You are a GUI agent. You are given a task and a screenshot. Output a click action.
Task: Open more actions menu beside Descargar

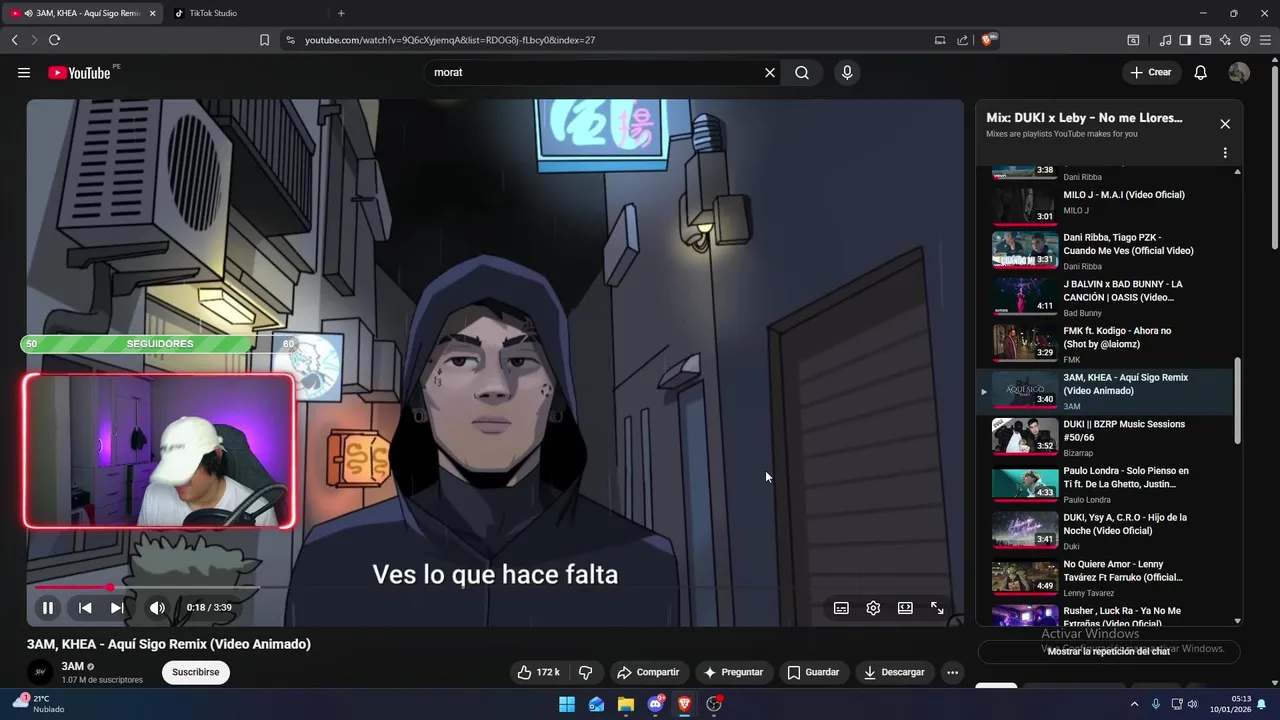tap(952, 673)
